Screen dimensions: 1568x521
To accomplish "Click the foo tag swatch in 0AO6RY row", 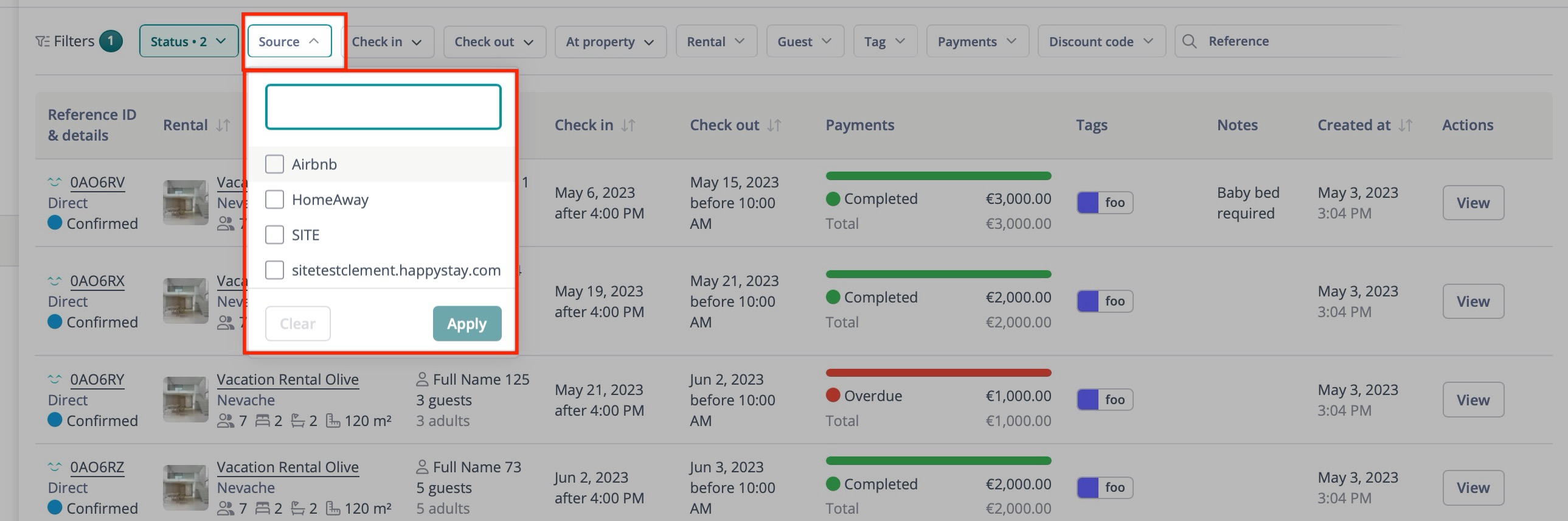I will (x=1088, y=400).
